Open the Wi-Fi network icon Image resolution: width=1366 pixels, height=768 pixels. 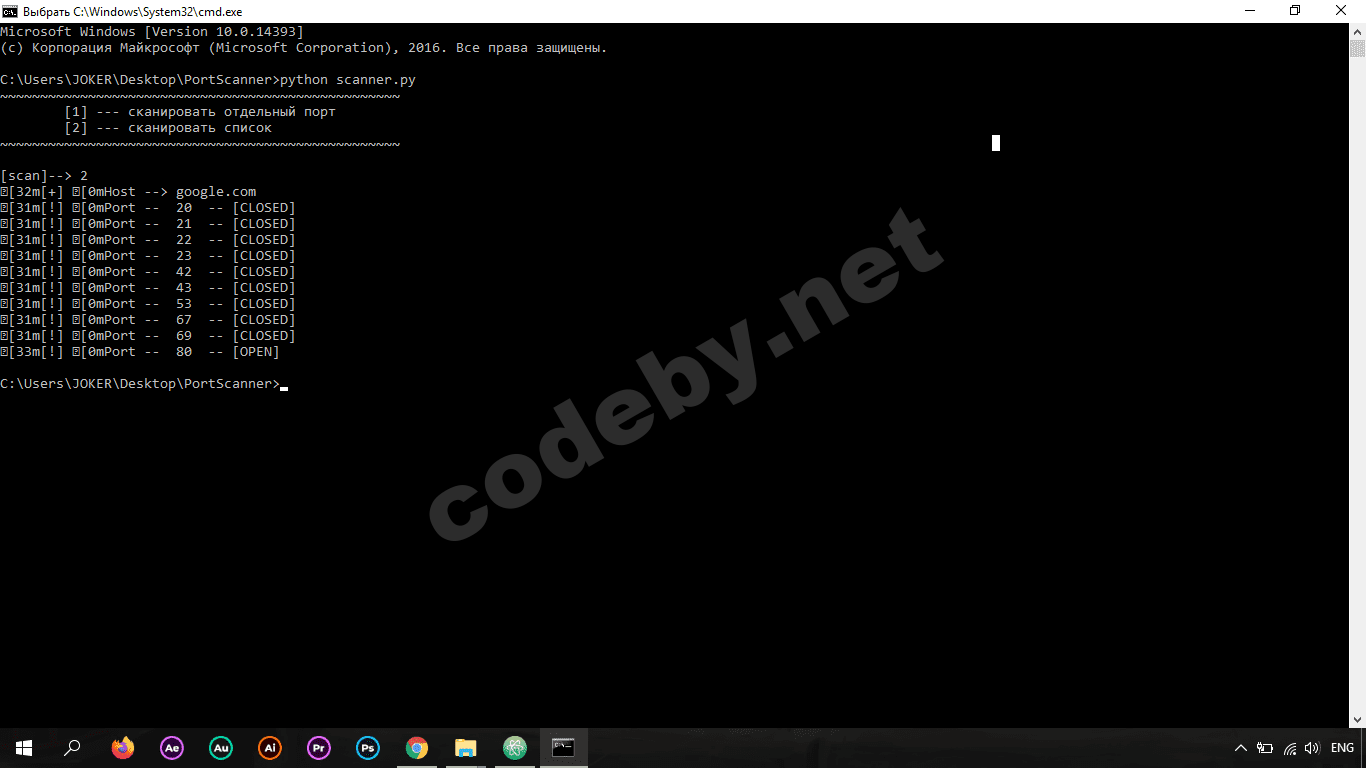tap(1290, 748)
